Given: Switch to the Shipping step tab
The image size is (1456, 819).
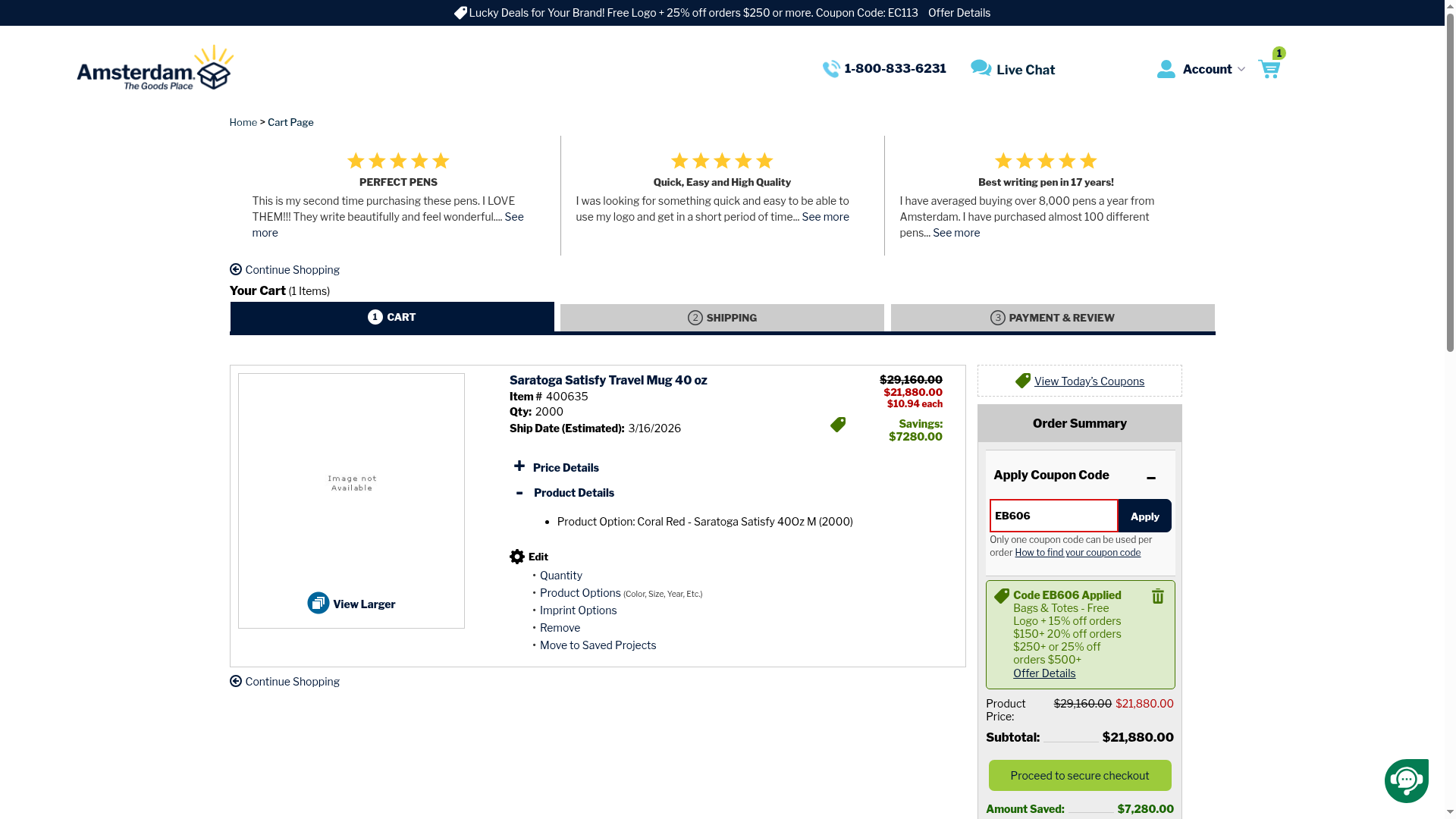Looking at the screenshot, I should click(722, 318).
